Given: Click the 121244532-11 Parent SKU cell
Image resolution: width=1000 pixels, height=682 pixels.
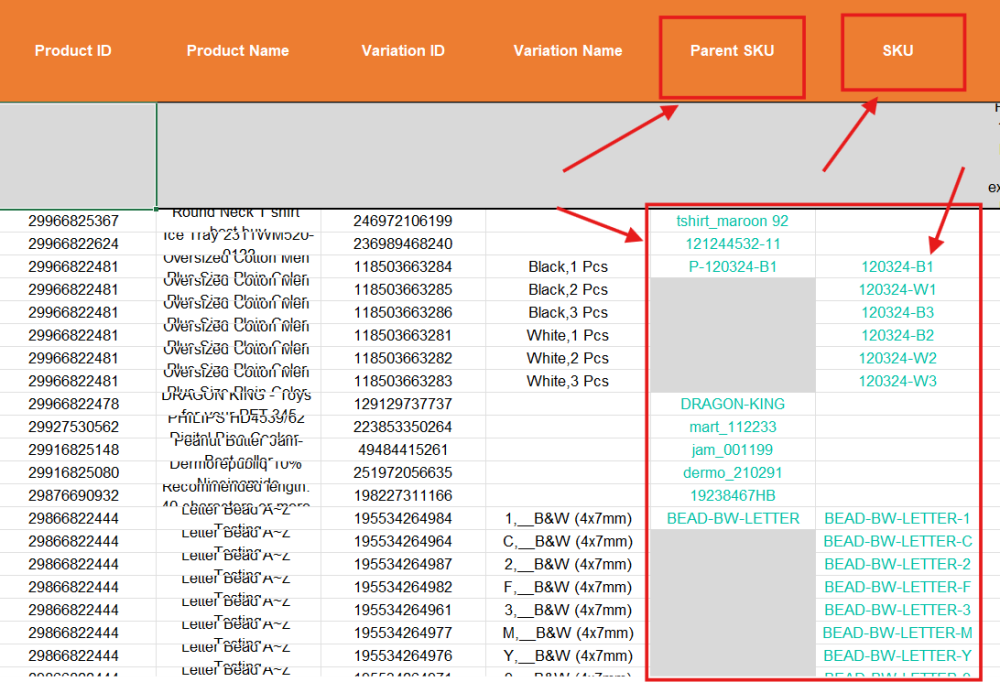Looking at the screenshot, I should 732,244.
